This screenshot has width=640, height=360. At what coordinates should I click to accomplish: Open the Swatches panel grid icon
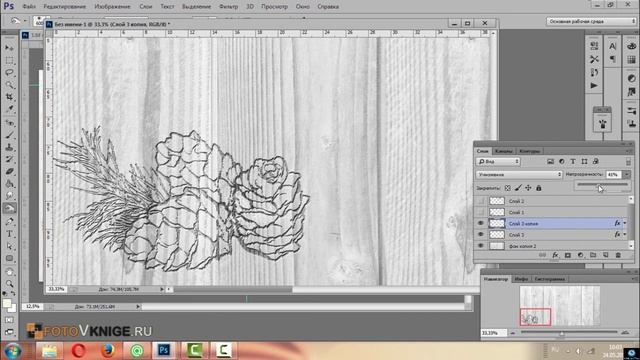(631, 60)
